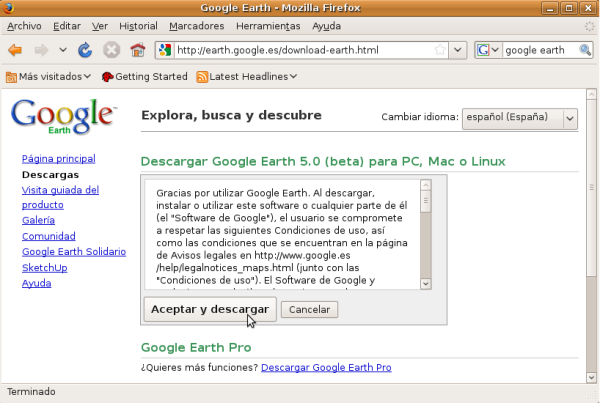
Task: Open the recent pages history dropdown arrow
Action: (63, 50)
